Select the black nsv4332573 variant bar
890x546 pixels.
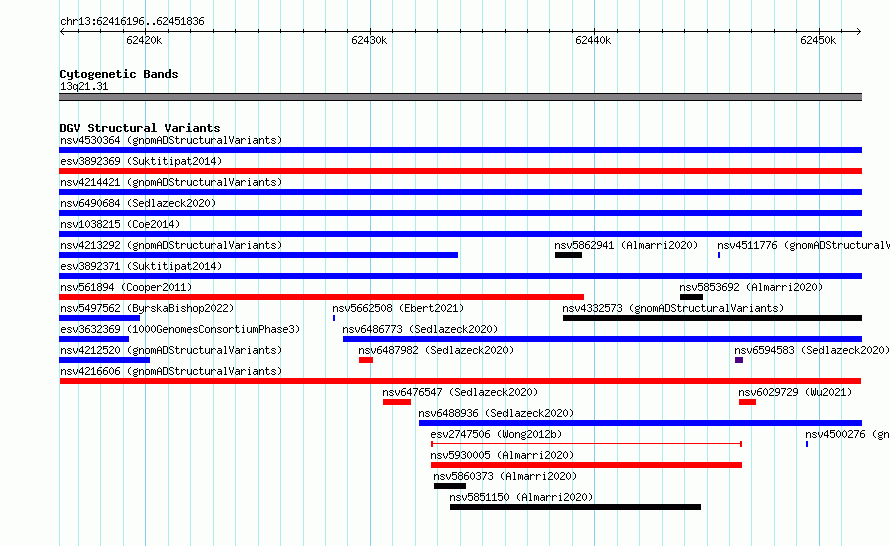tap(712, 318)
